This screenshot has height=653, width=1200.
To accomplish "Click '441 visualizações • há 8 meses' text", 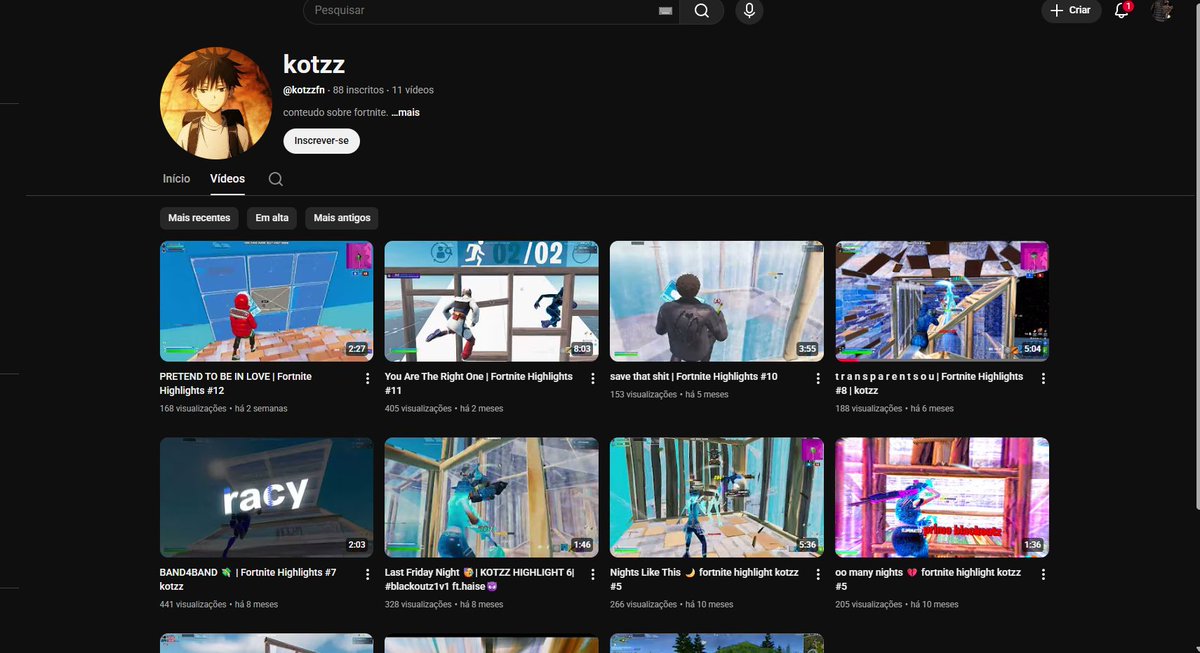I will click(x=219, y=605).
